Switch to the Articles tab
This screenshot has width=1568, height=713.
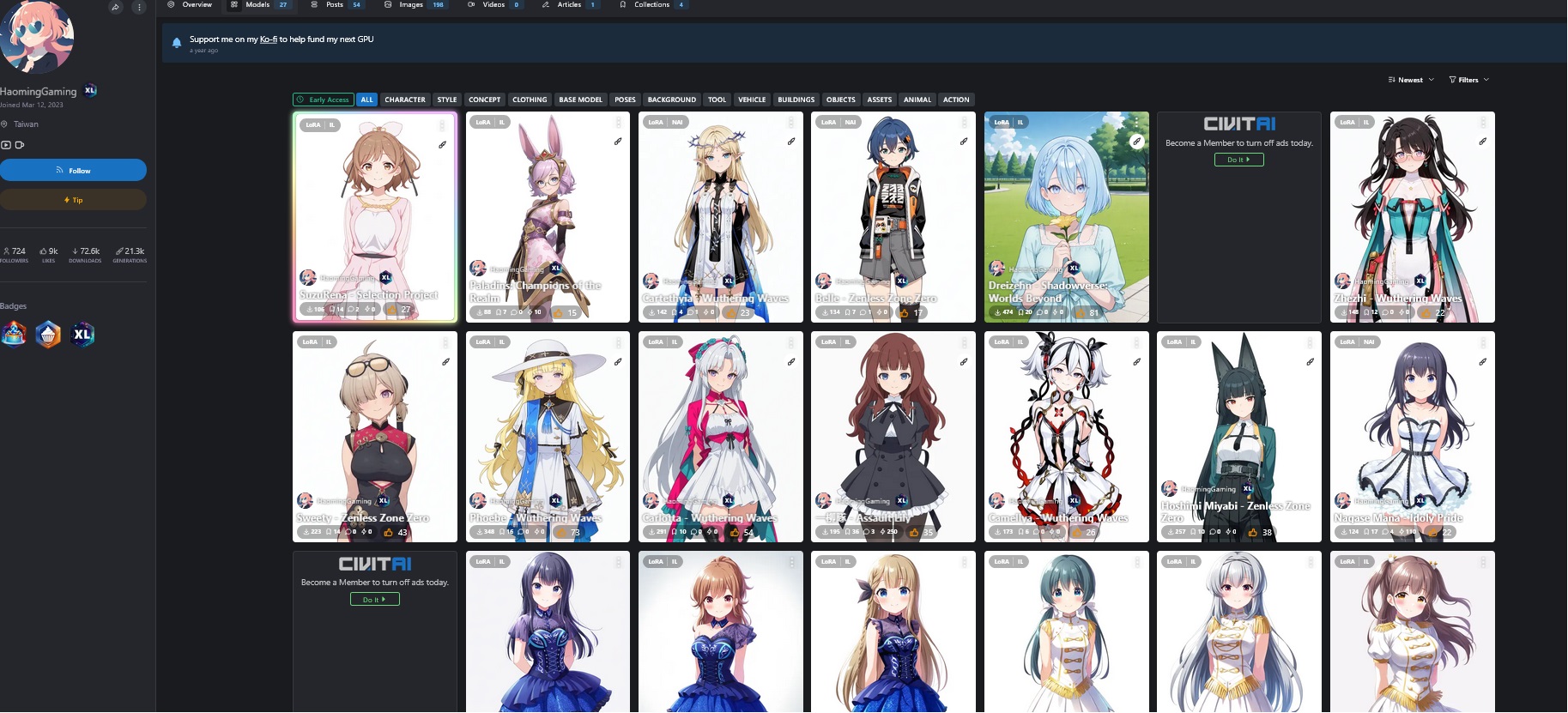click(x=570, y=5)
